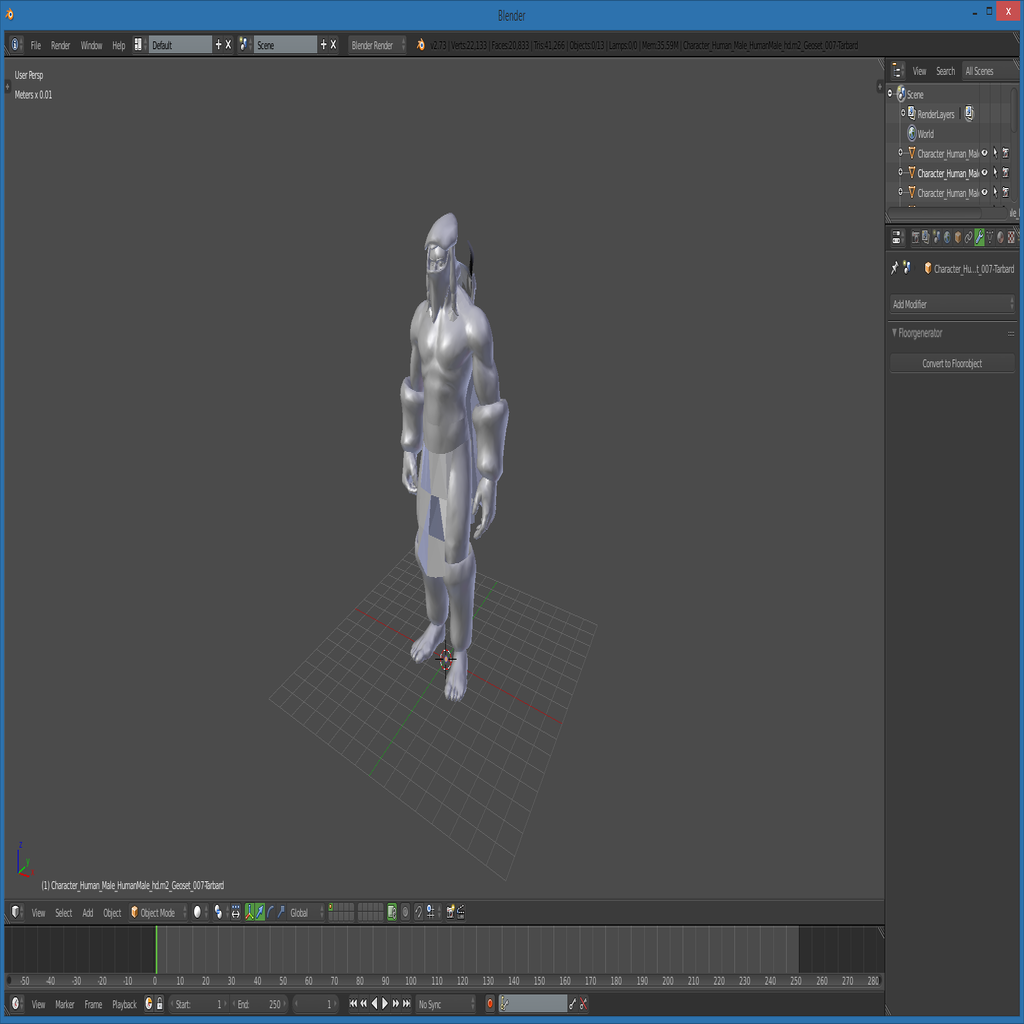Toggle manipulate center points only button
The image size is (1024, 1024).
236,912
